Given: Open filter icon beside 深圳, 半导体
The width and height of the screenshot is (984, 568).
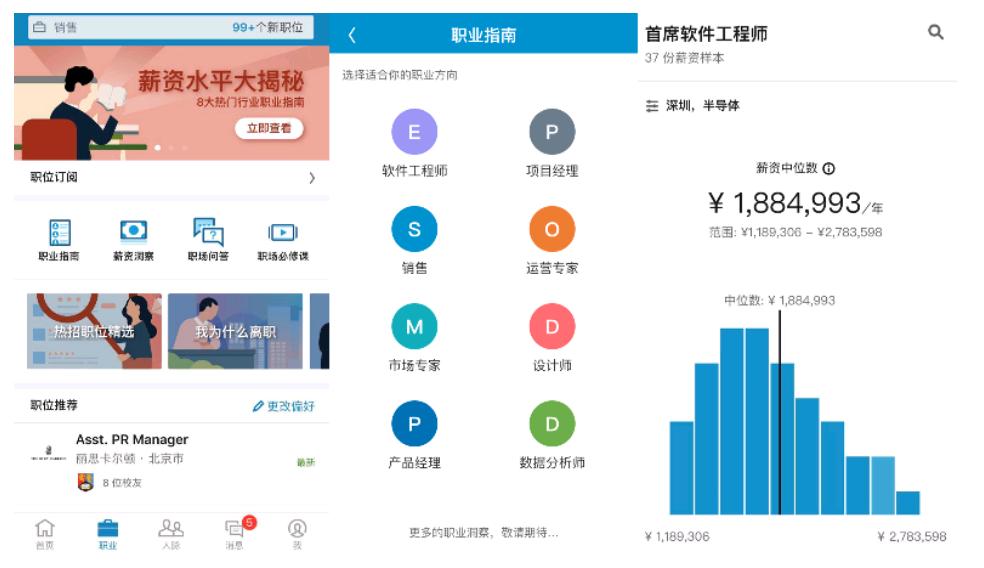Looking at the screenshot, I should point(652,105).
